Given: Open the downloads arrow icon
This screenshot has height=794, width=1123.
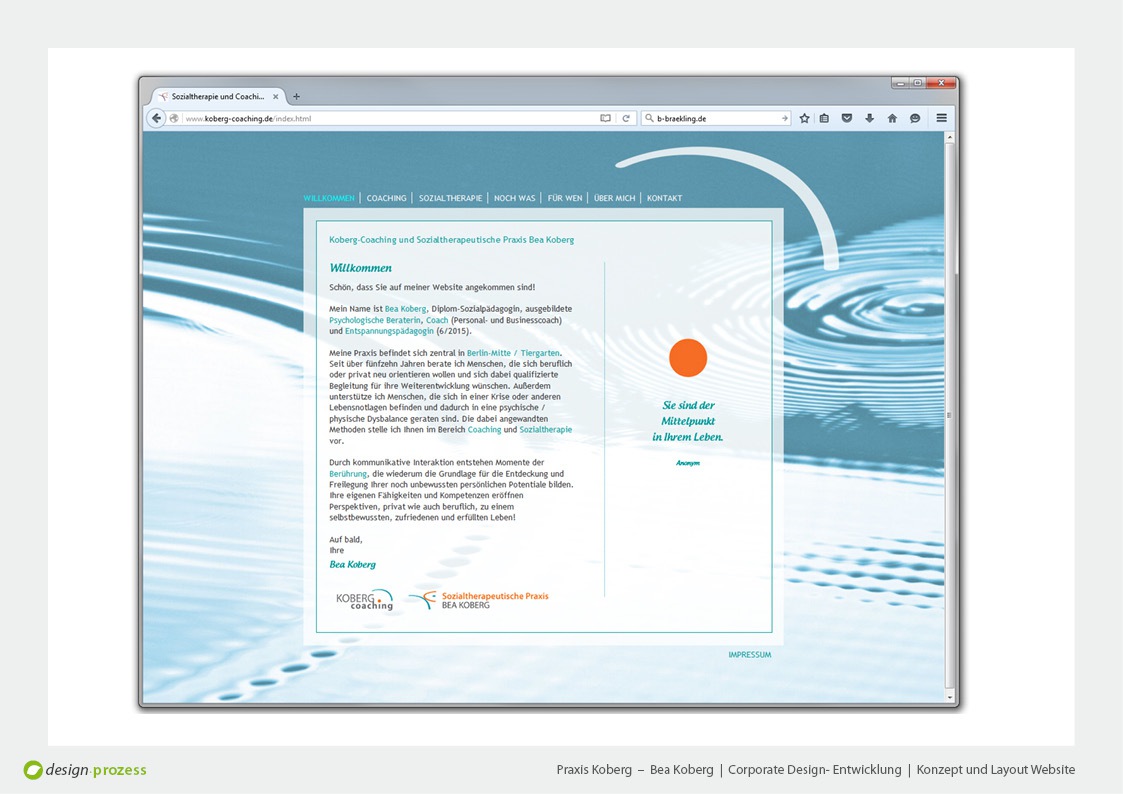Looking at the screenshot, I should (869, 118).
